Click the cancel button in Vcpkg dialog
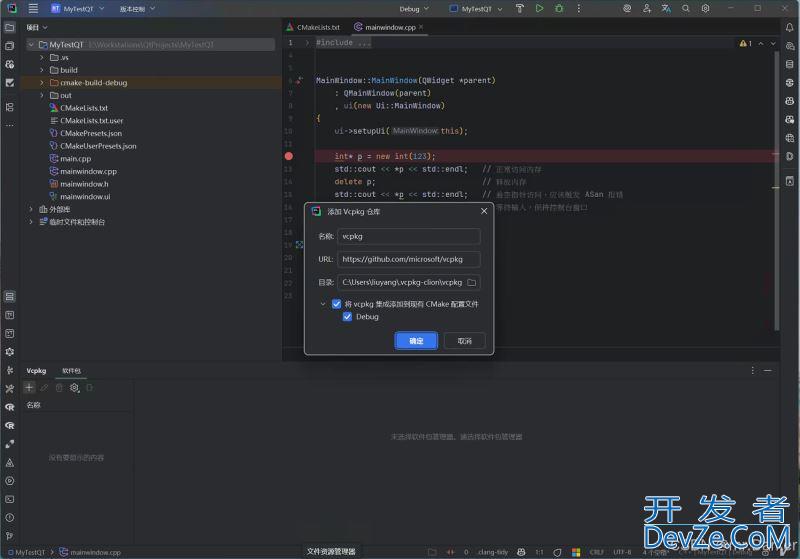 click(464, 341)
